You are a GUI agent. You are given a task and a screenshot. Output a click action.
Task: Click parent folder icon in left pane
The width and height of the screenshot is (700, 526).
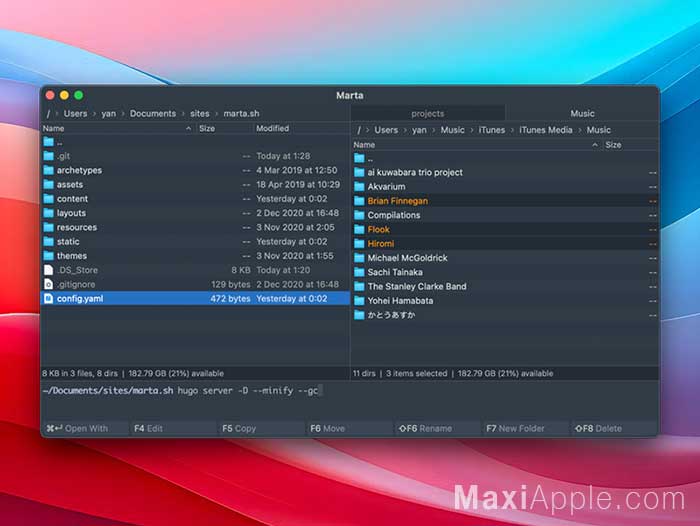coord(49,142)
